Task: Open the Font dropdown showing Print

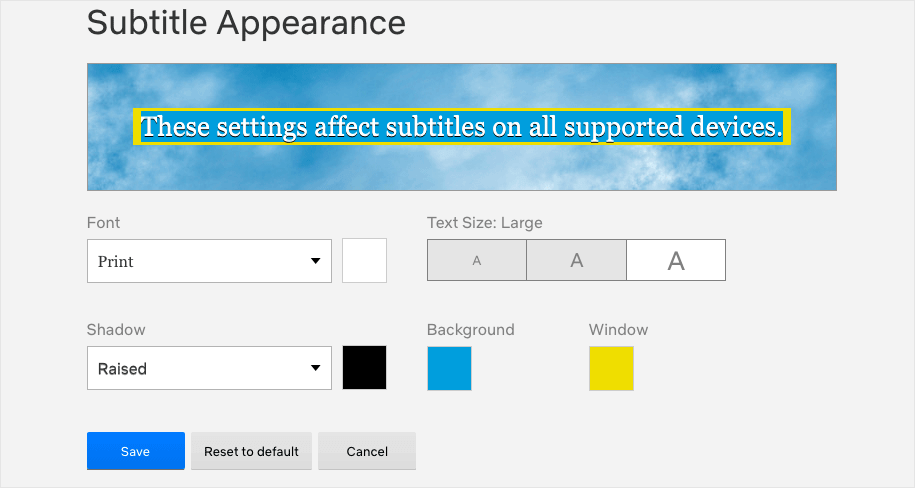Action: click(209, 261)
